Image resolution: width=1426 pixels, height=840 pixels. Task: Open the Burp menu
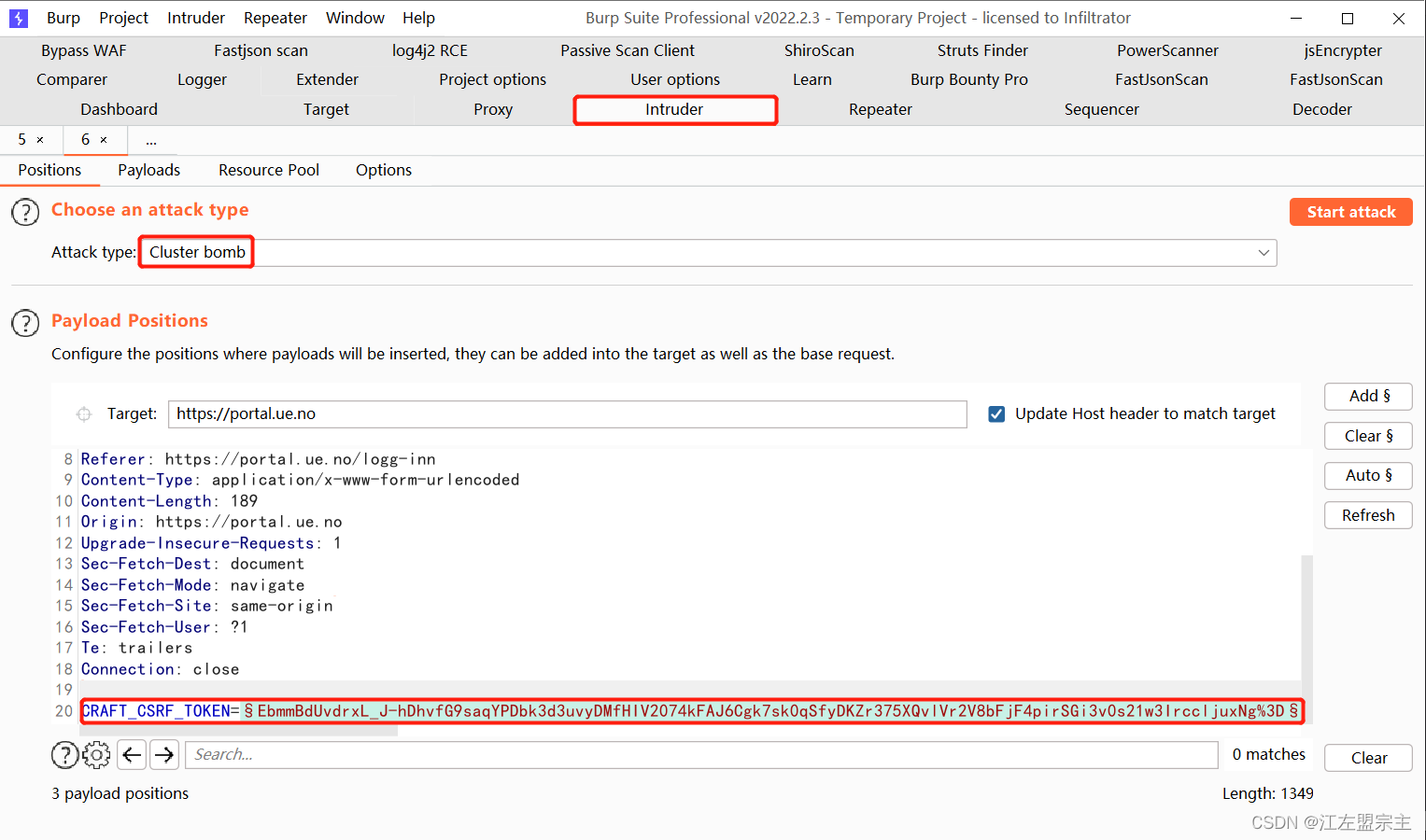tap(64, 18)
